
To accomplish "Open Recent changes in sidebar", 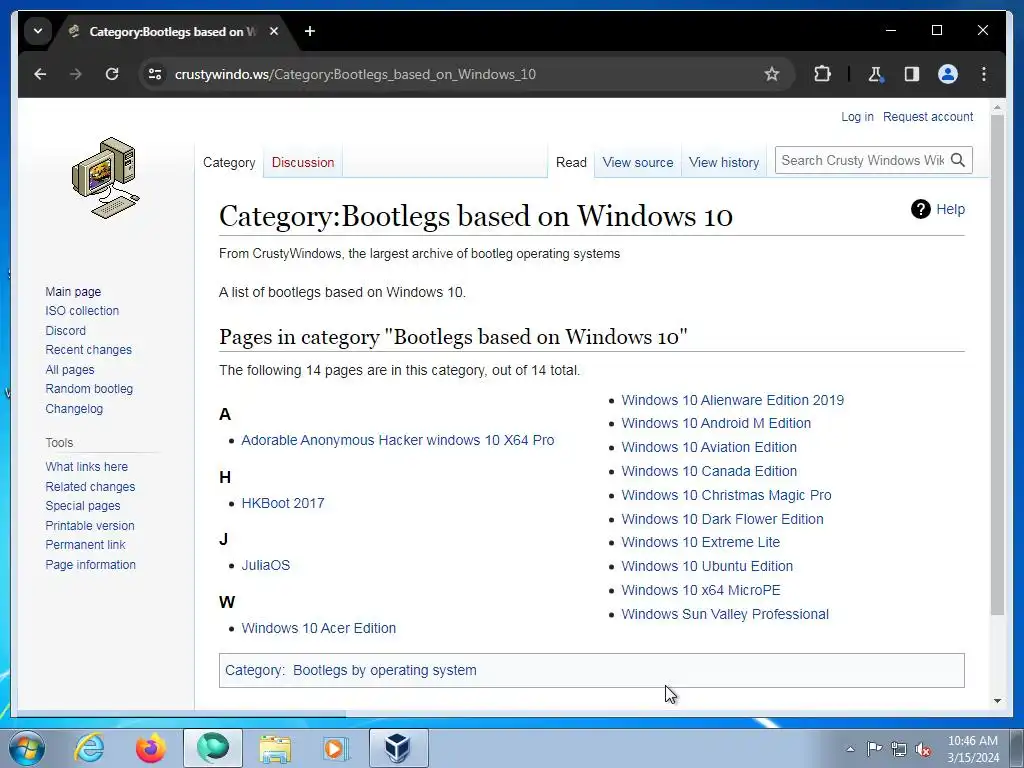I will coord(88,350).
